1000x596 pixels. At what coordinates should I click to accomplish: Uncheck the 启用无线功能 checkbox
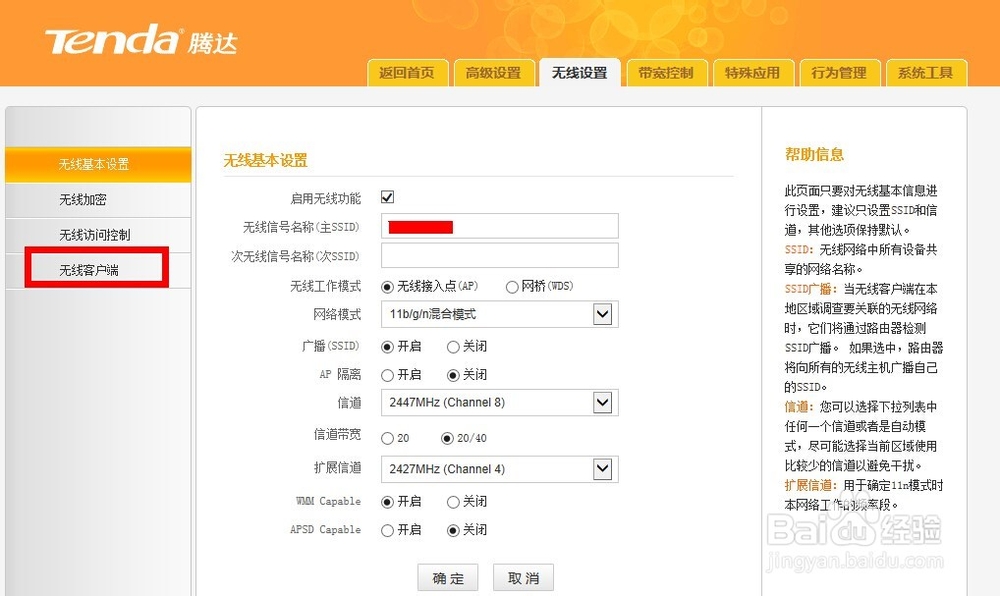click(387, 197)
